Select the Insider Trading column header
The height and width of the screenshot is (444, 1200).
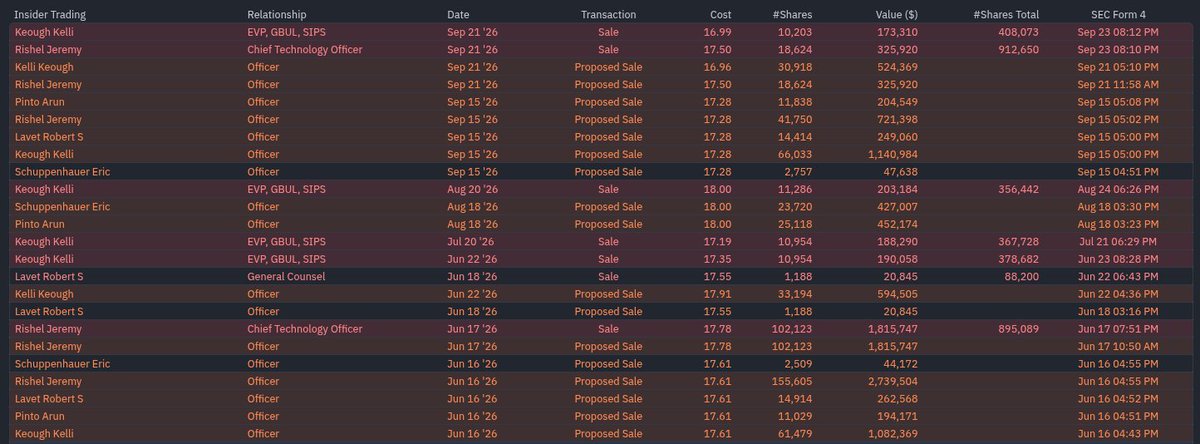48,14
